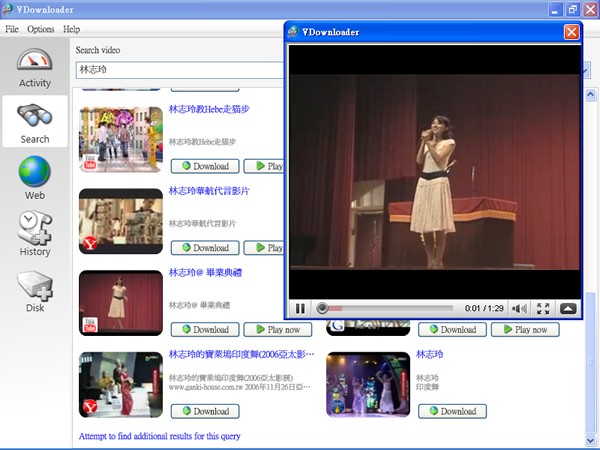Toggle fullscreen in the video player

(x=544, y=308)
